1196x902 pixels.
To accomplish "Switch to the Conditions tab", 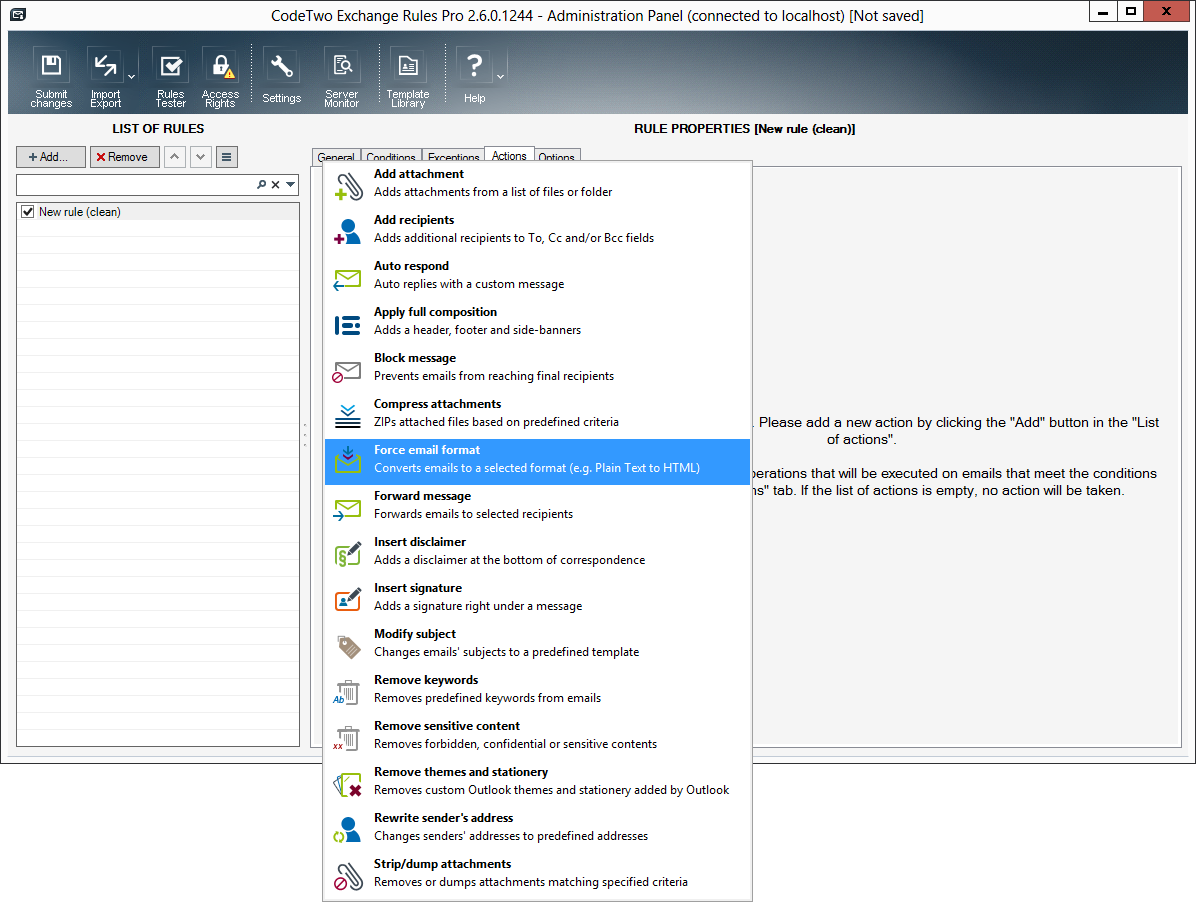I will click(x=391, y=157).
